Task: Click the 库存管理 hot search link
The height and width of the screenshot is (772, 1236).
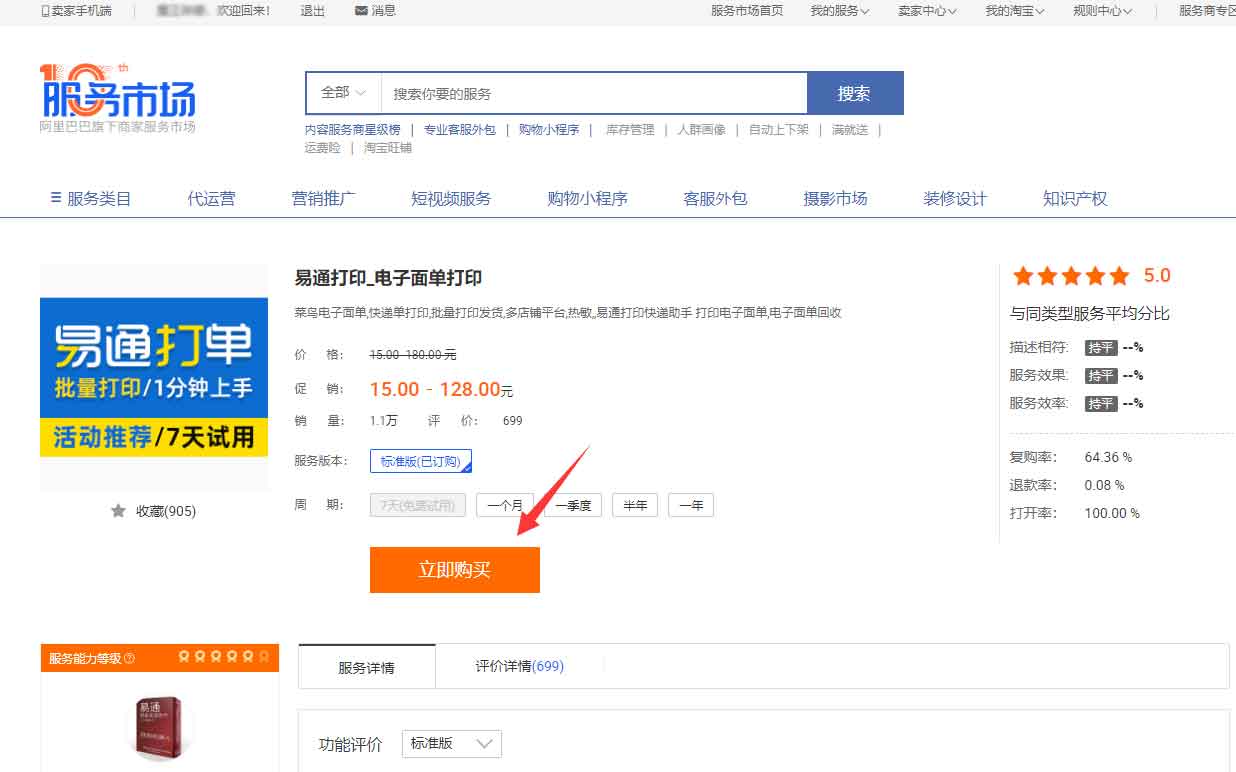Action: click(630, 130)
